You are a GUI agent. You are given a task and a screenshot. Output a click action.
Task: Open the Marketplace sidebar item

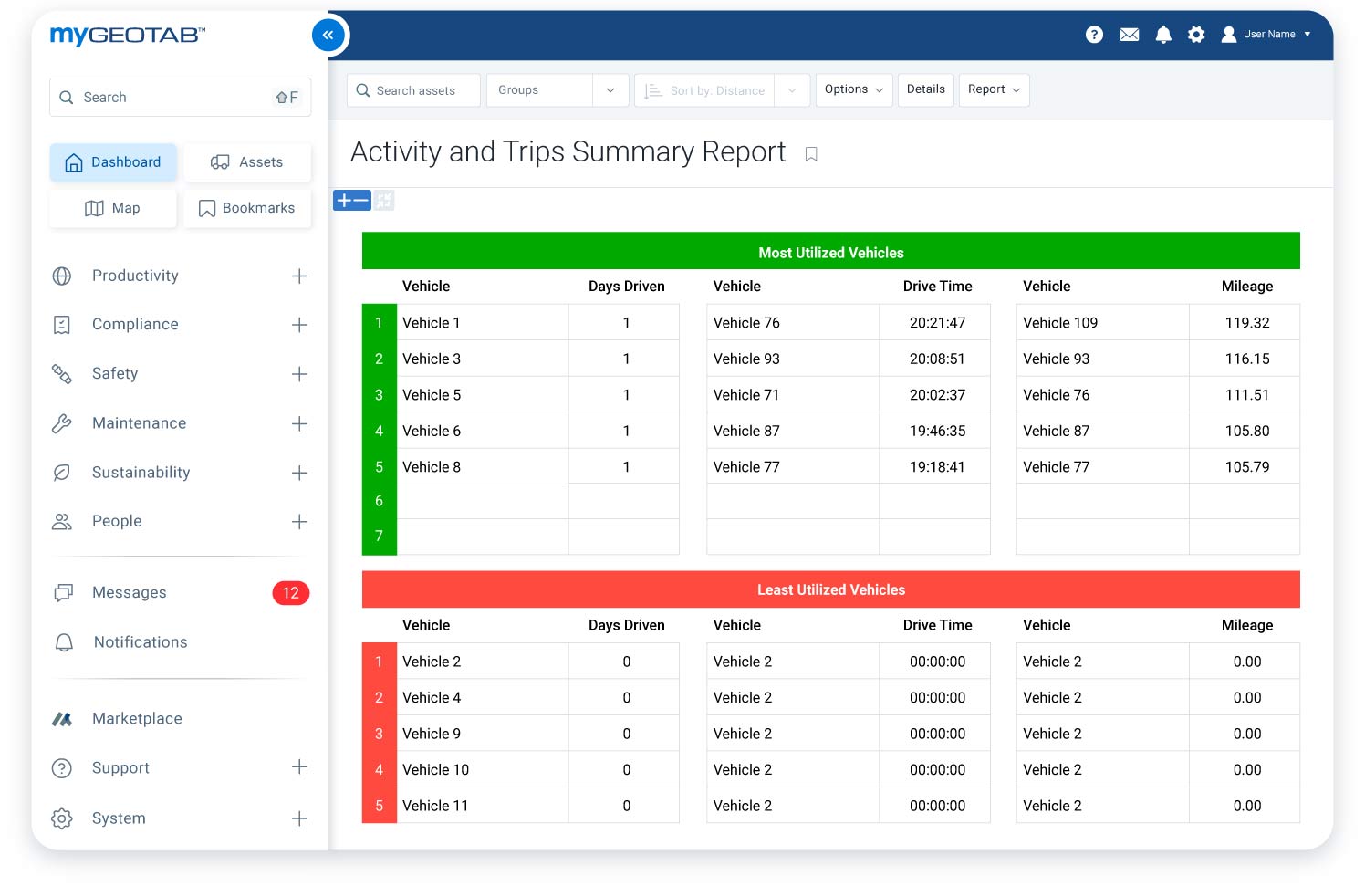click(136, 718)
